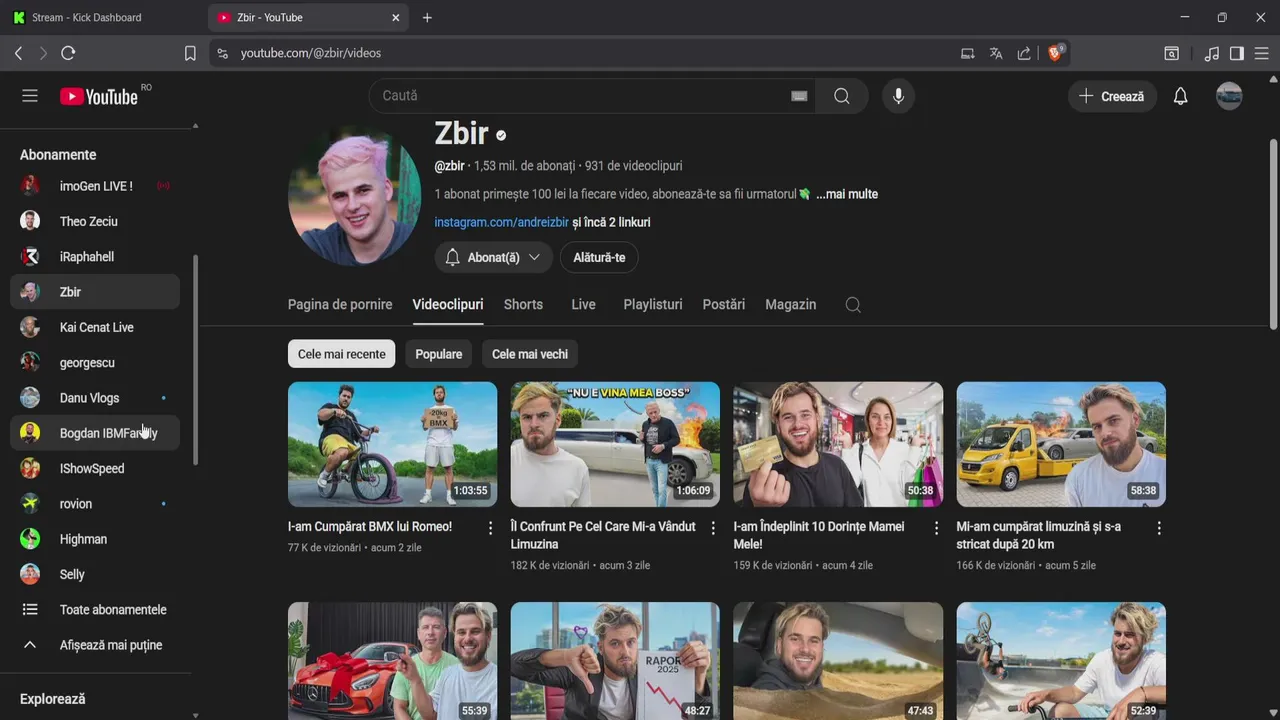Click the main page vertical scrollbar
The width and height of the screenshot is (1280, 720).
pyautogui.click(x=1273, y=235)
